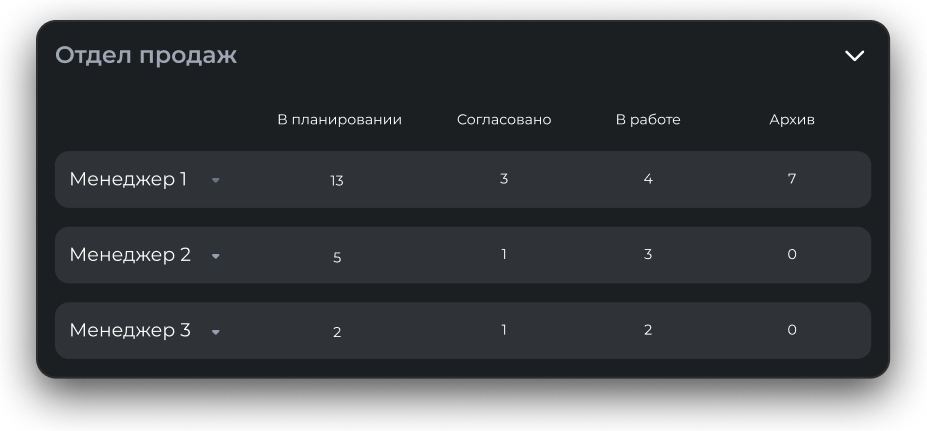927x431 pixels.
Task: Click the Отдел продаж title
Action: [x=146, y=55]
